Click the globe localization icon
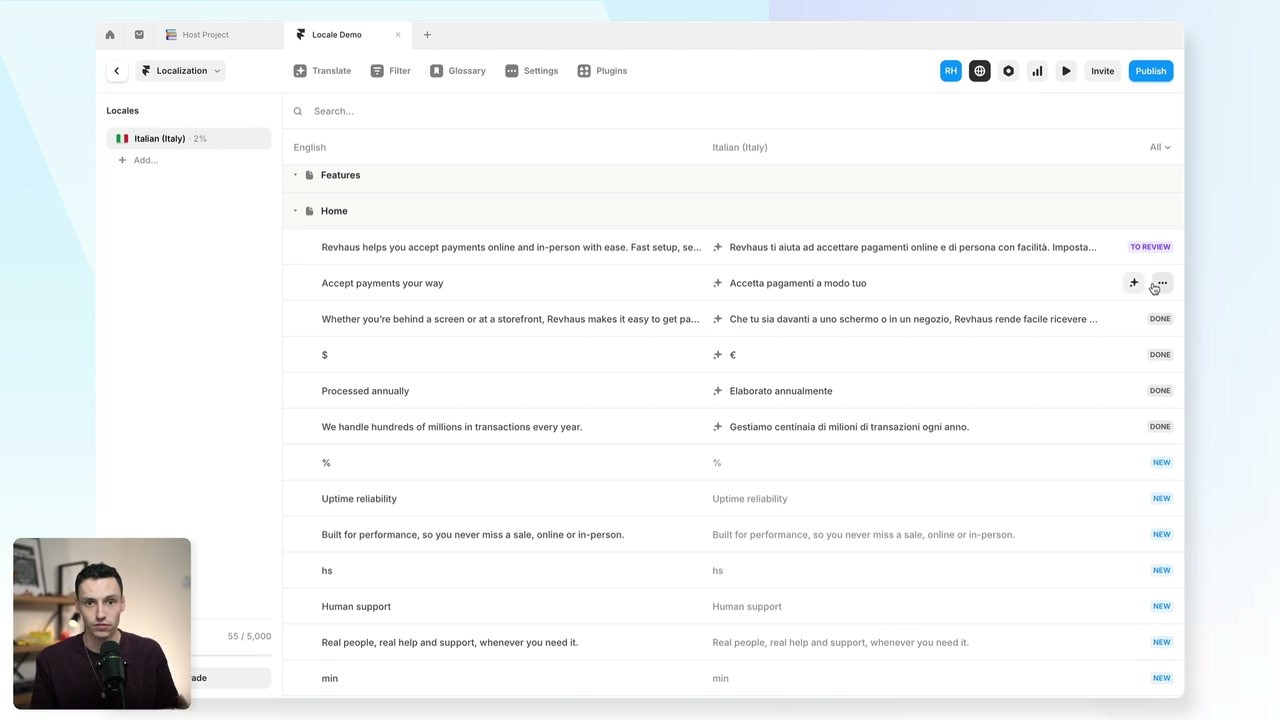 click(x=980, y=71)
